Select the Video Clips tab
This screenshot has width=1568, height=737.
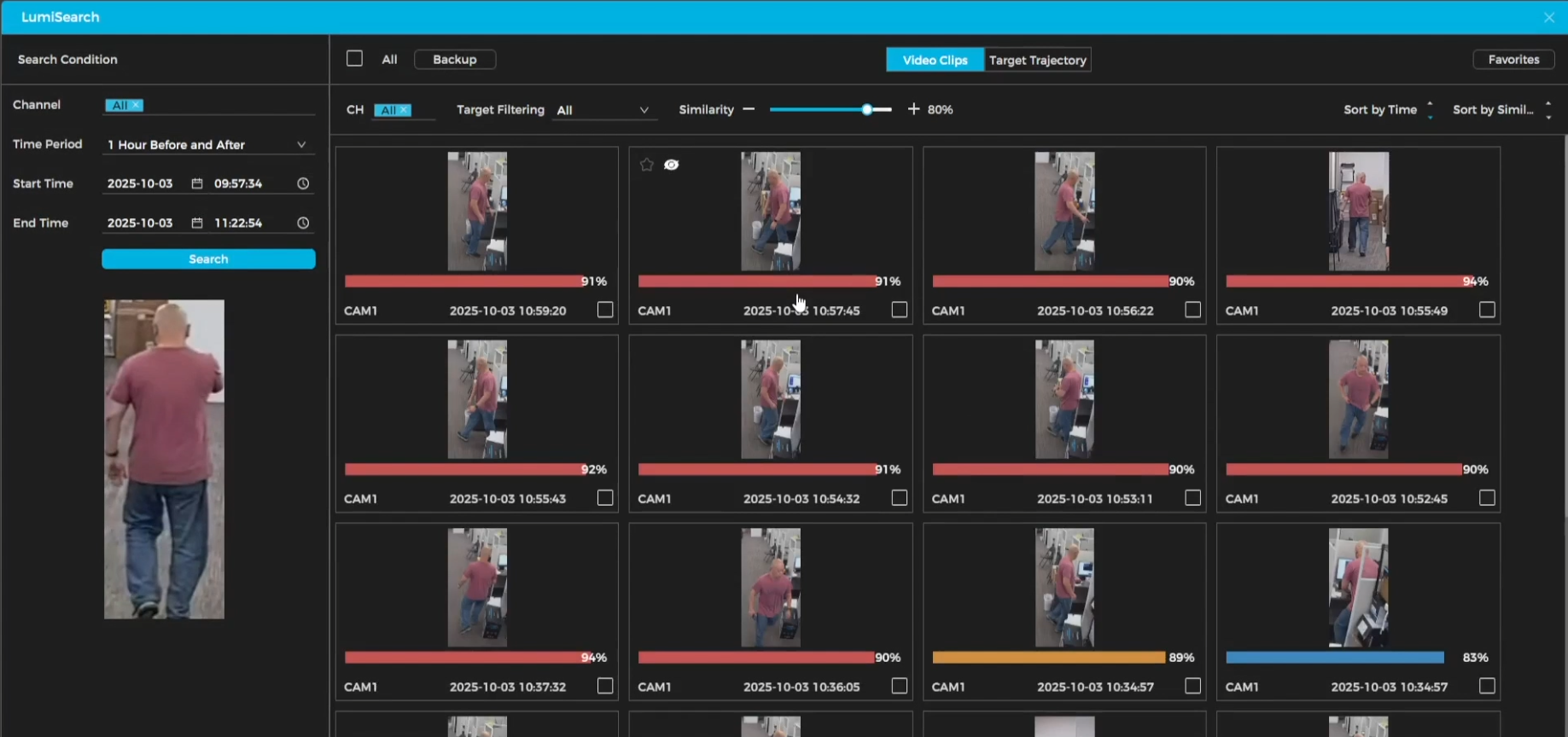click(x=935, y=60)
